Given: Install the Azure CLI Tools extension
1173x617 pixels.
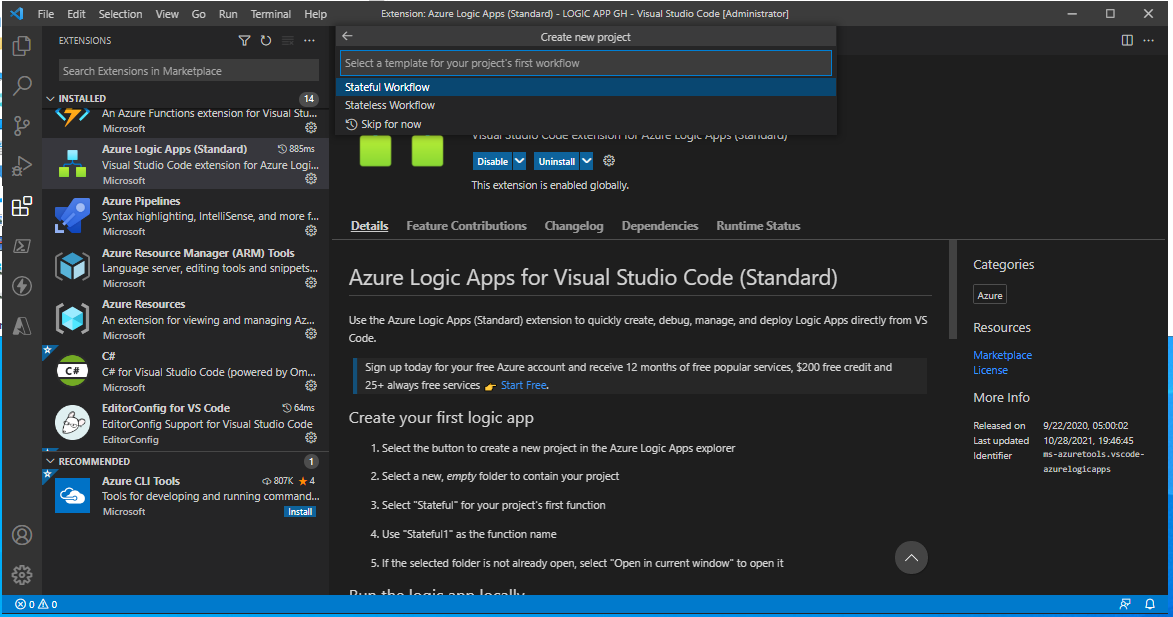Looking at the screenshot, I should [300, 511].
